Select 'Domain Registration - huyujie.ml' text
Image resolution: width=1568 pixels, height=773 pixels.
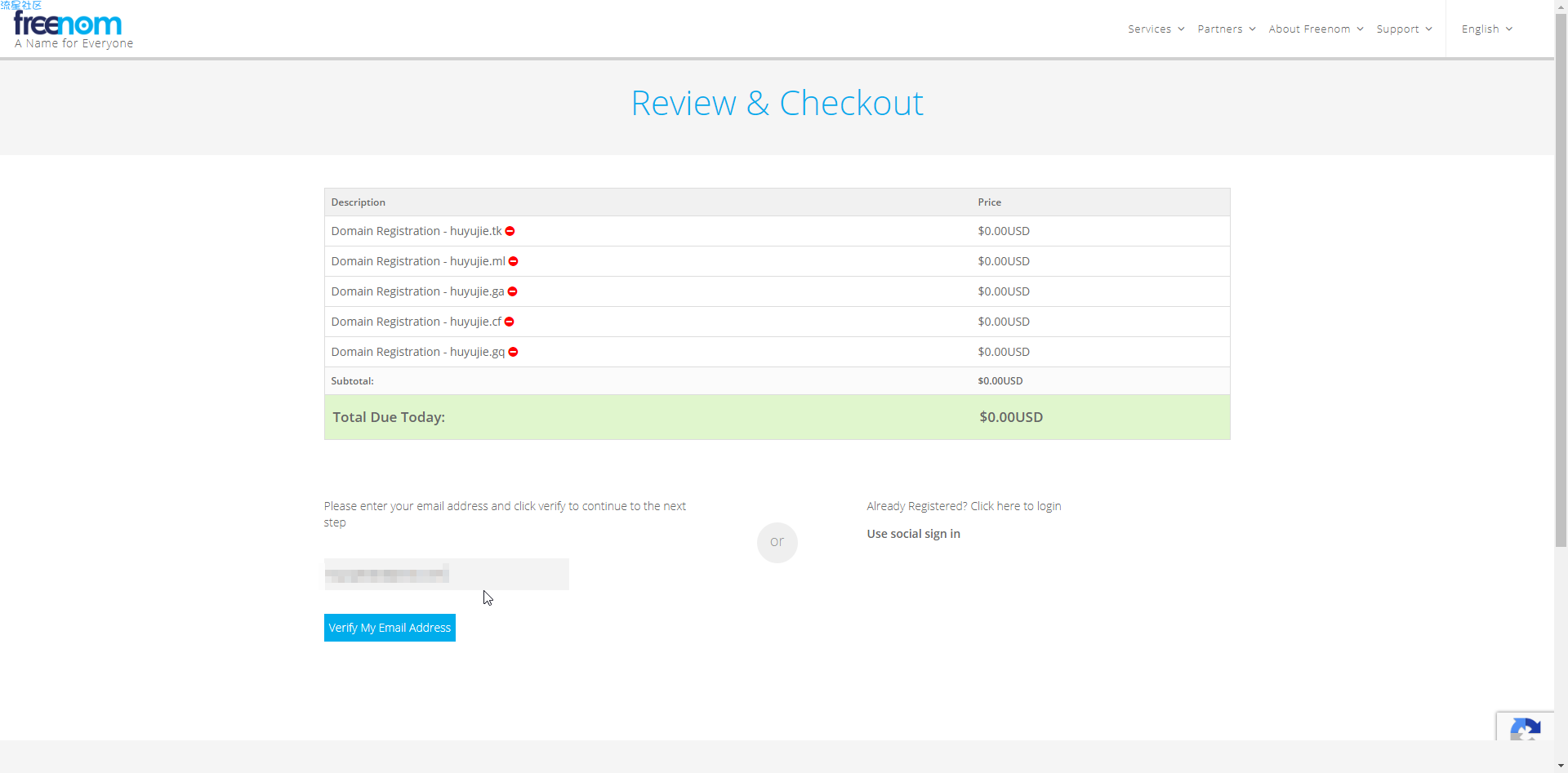[x=418, y=261]
